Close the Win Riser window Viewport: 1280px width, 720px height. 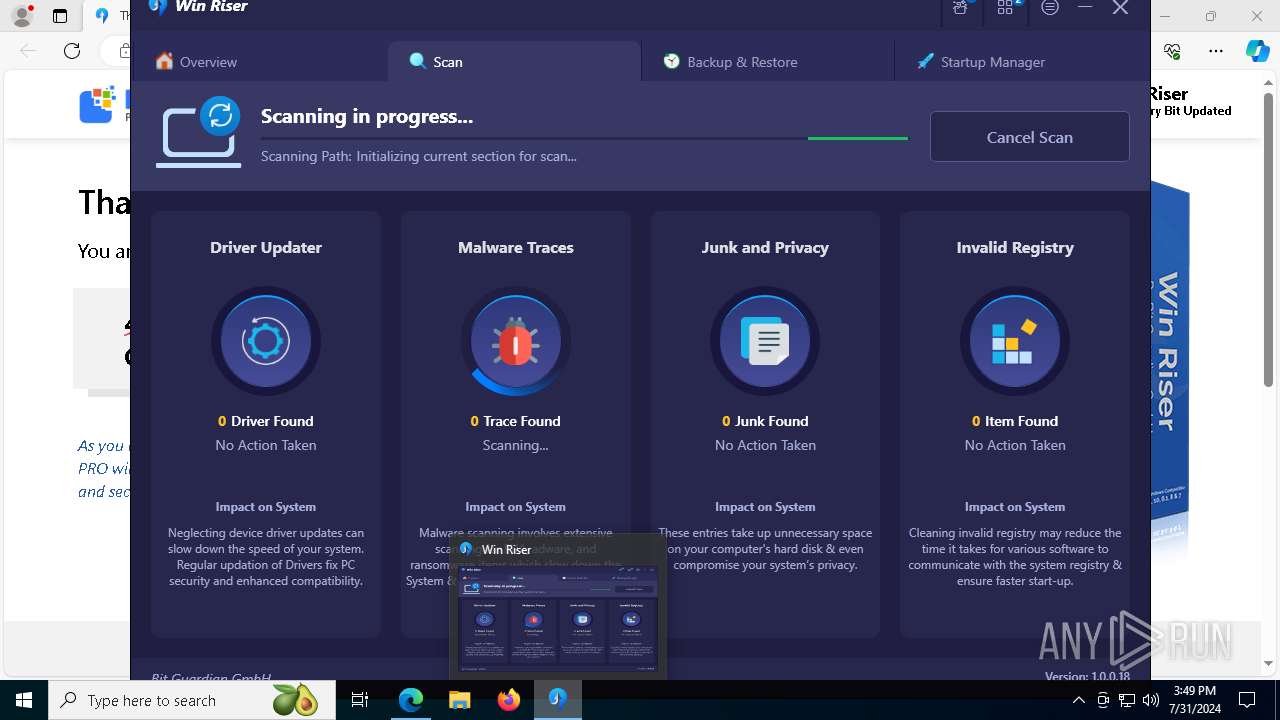point(1121,7)
